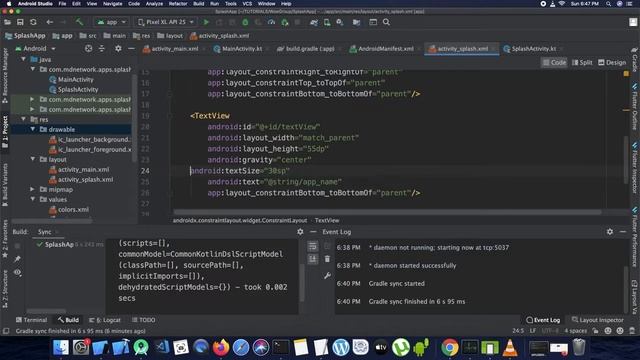The width and height of the screenshot is (640, 360).
Task: Open Project panel settings gear
Action: tap(118, 49)
